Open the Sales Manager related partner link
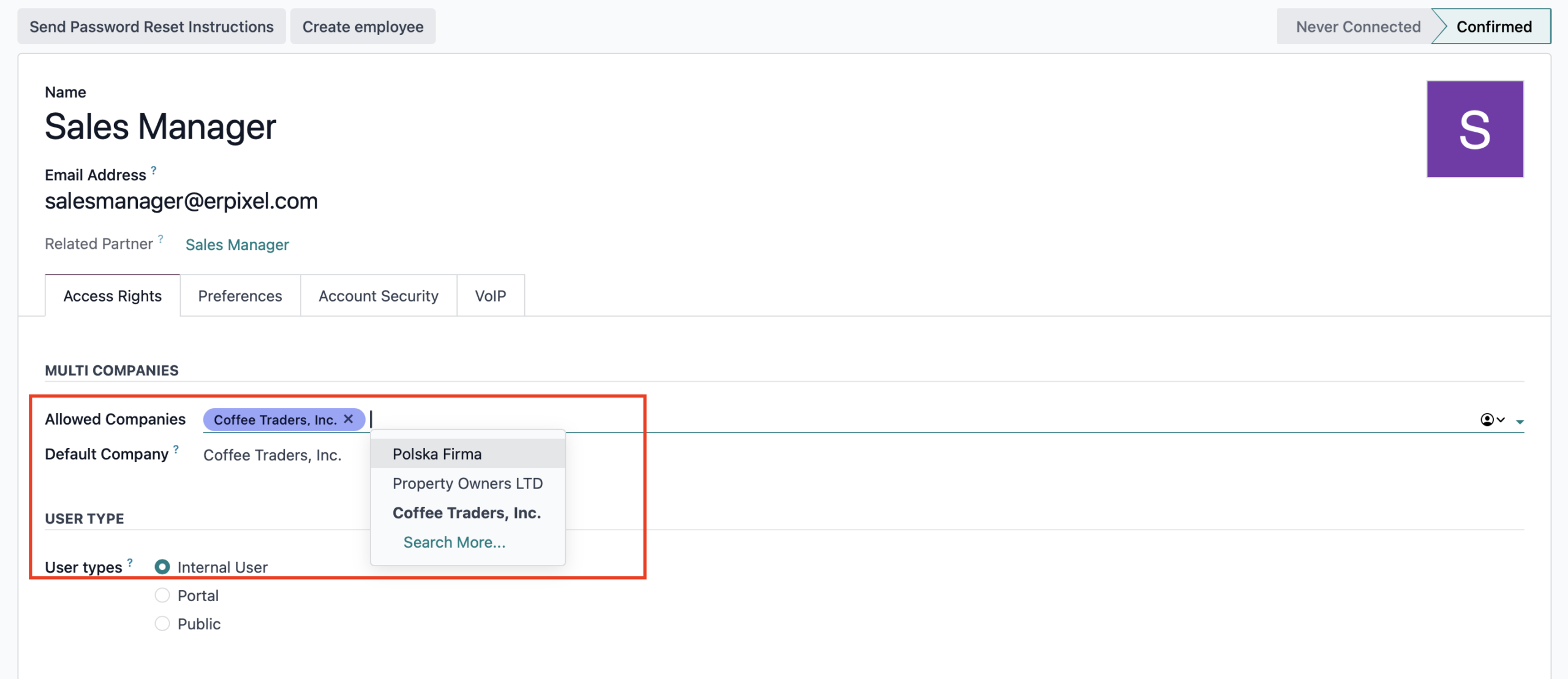 coord(237,245)
